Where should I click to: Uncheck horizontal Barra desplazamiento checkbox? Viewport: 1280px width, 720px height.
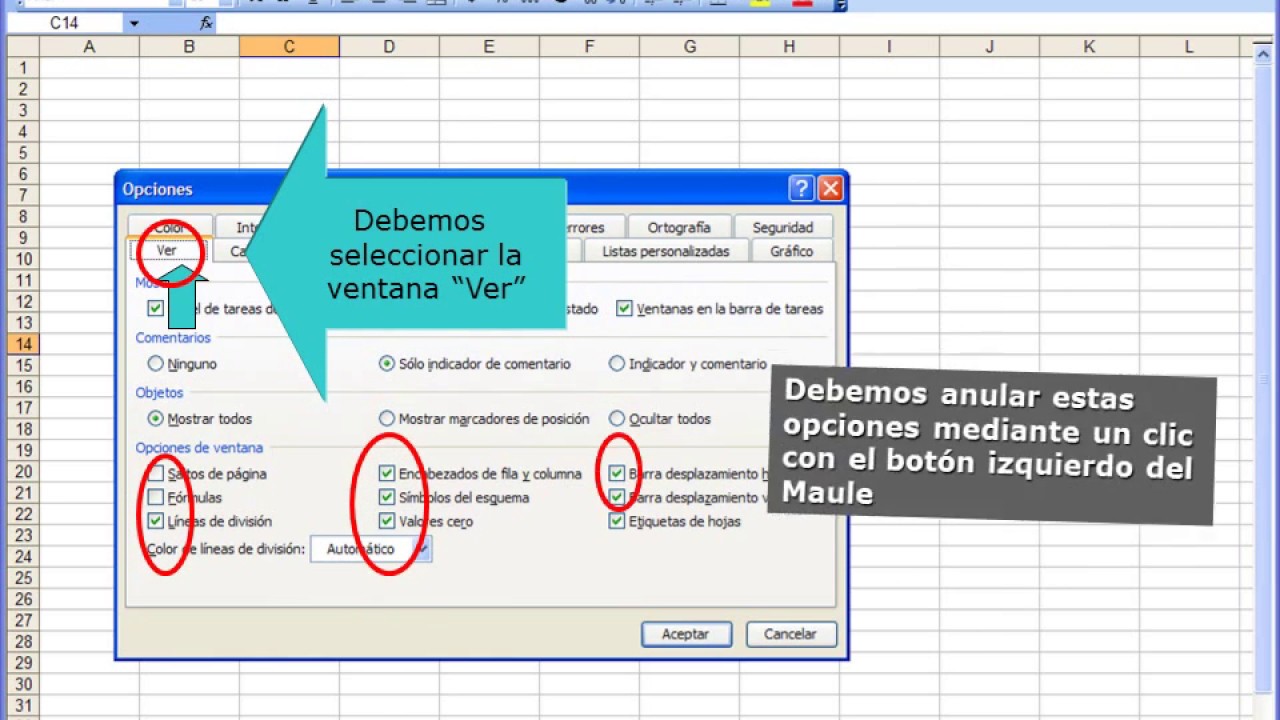[x=617, y=474]
